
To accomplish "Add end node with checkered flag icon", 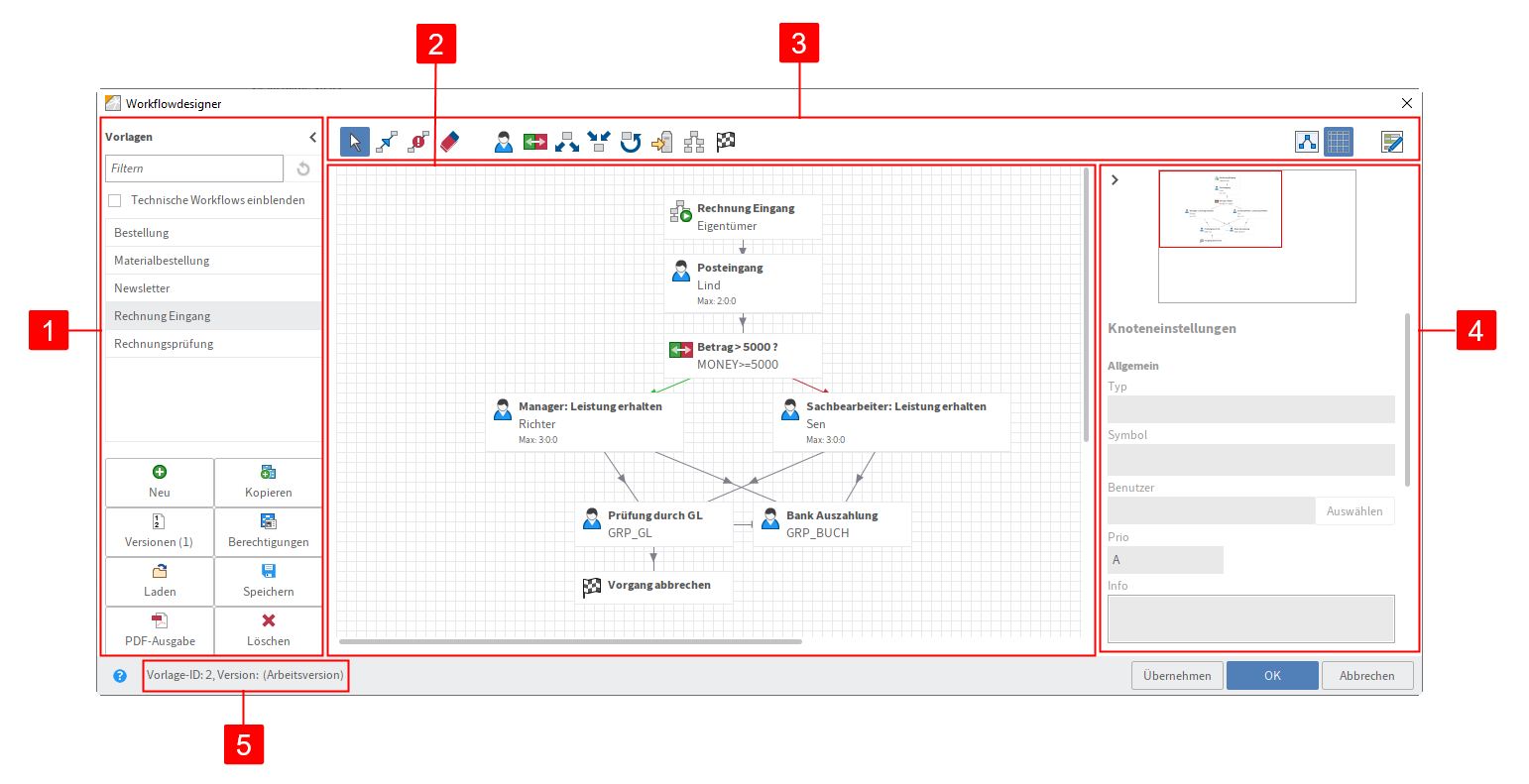I will (x=726, y=142).
